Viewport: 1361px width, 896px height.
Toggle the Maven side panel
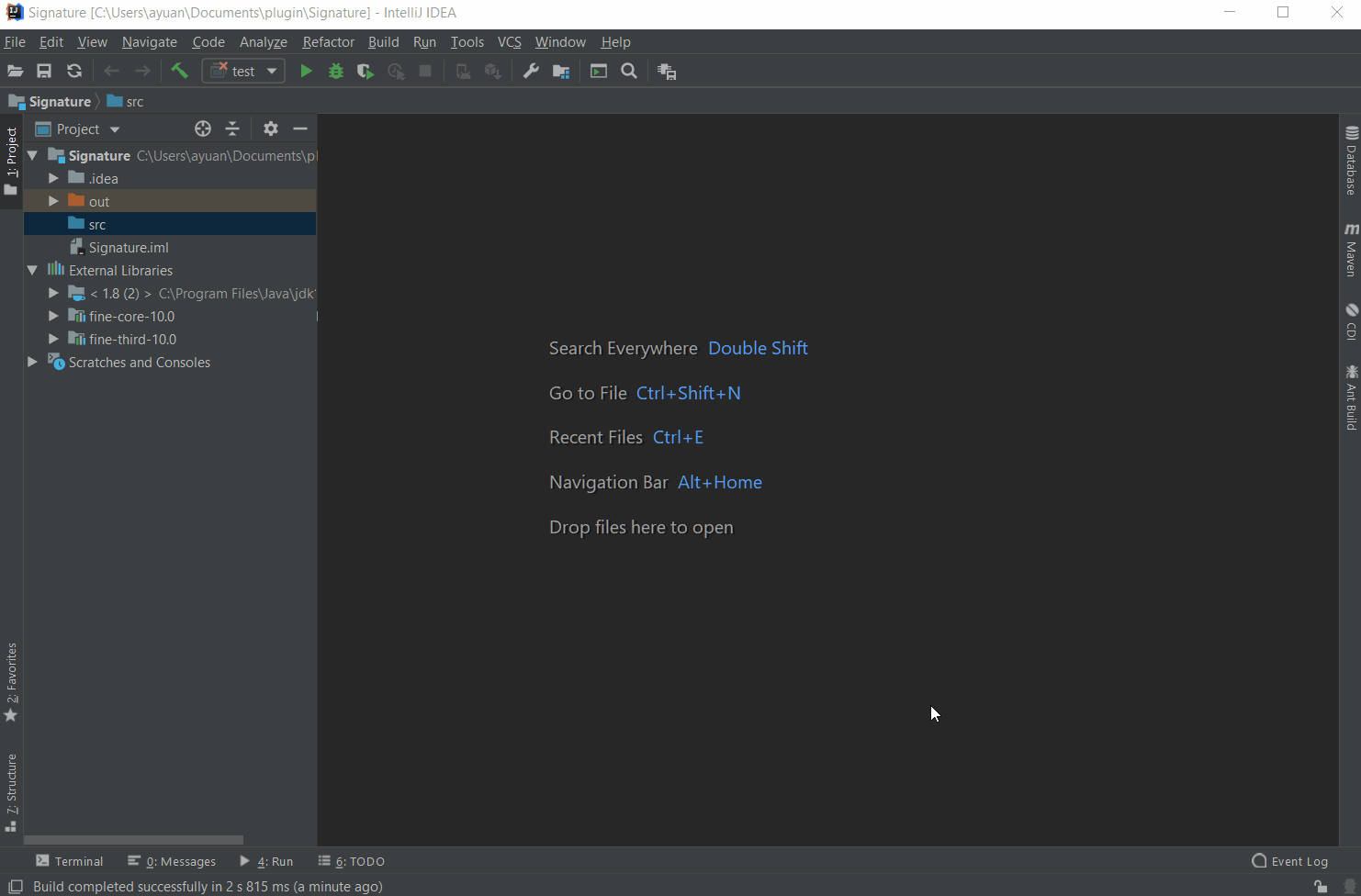(1351, 250)
